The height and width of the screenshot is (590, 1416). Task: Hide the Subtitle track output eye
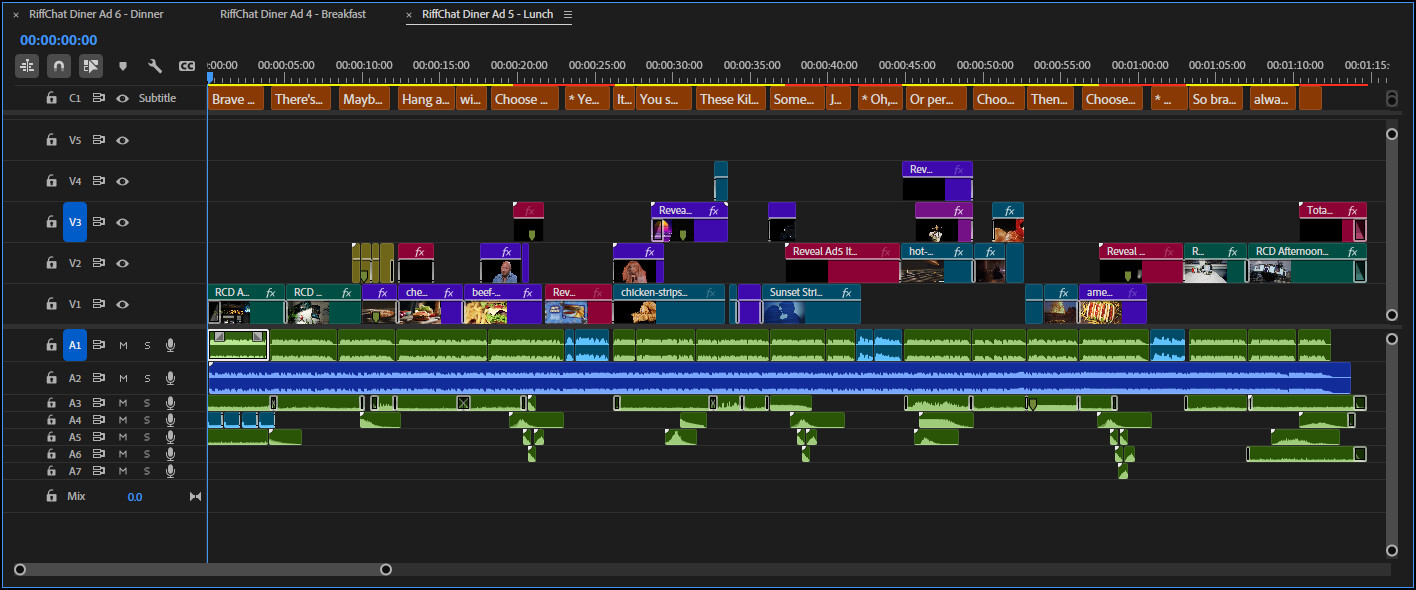123,98
